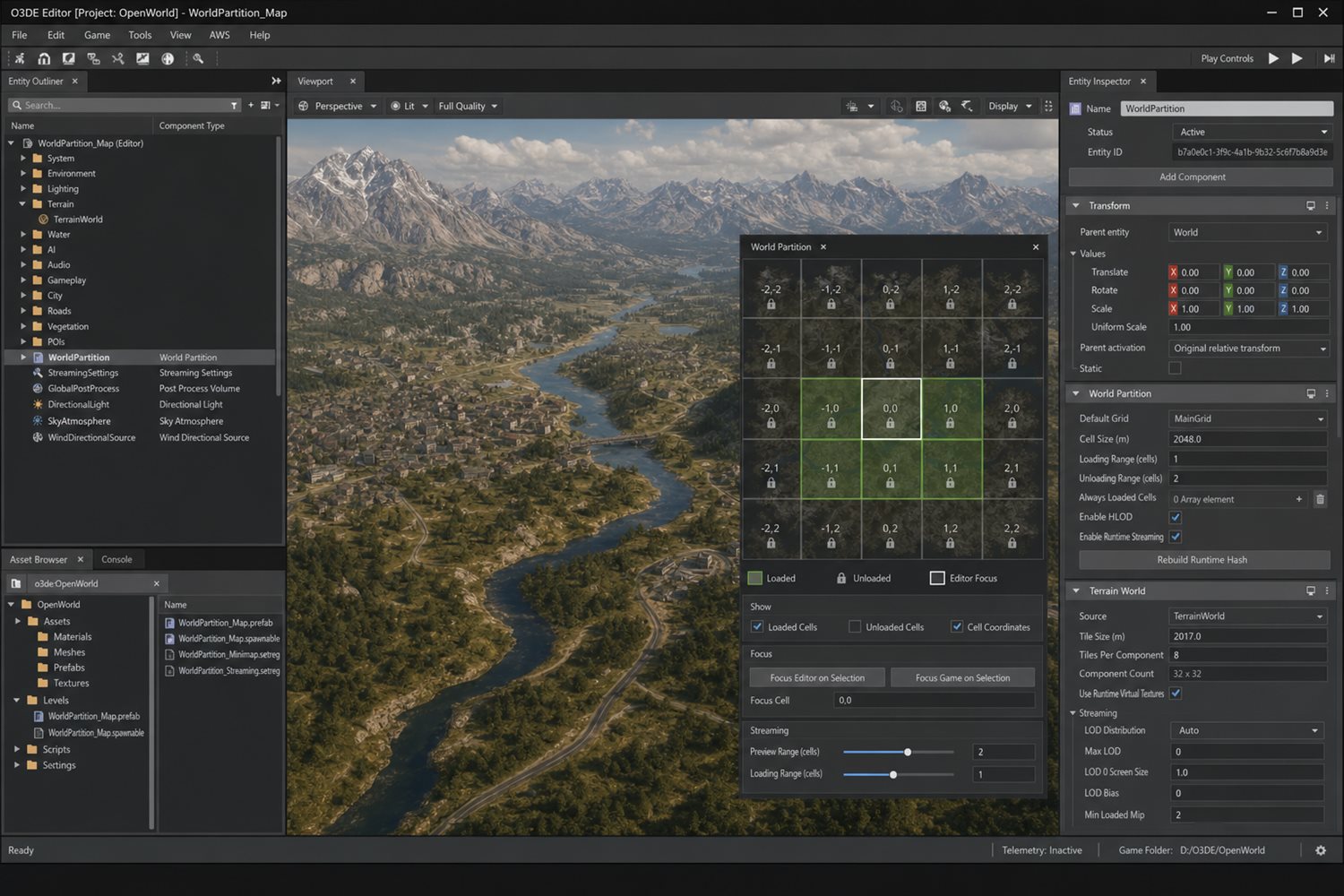Close the floating World Partition window

click(x=1036, y=247)
